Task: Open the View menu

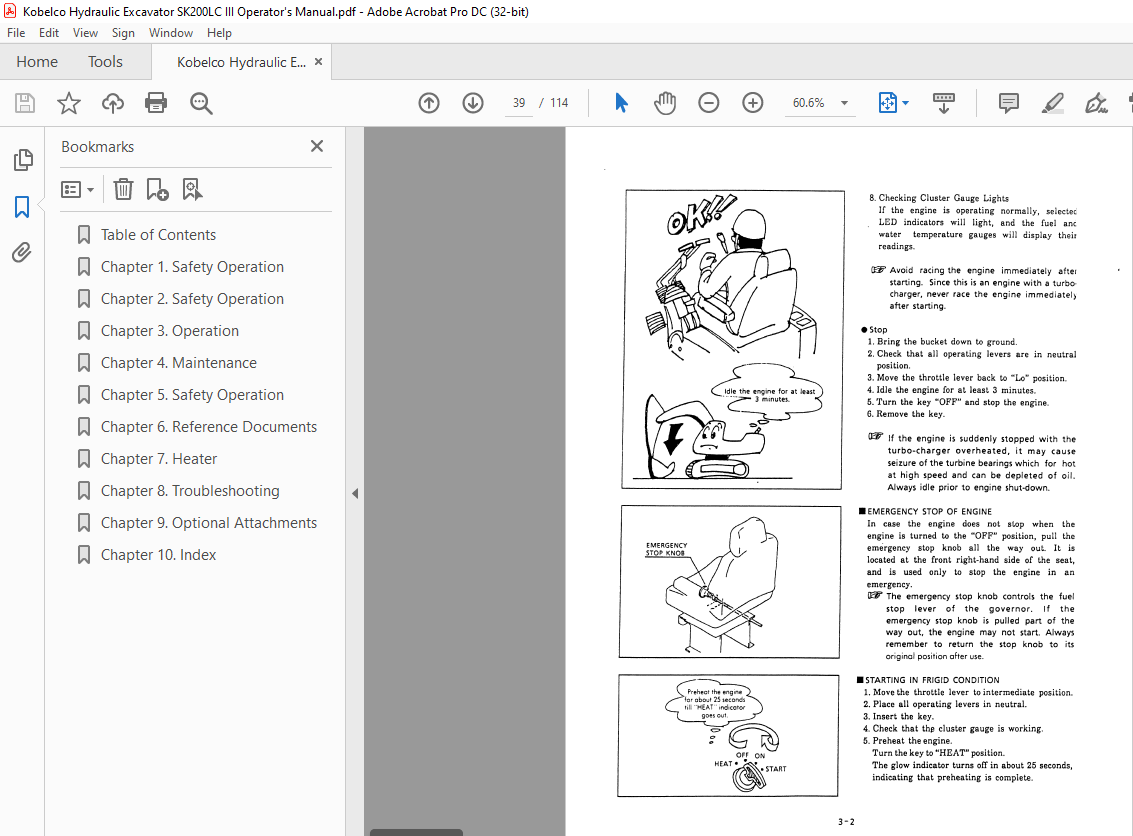Action: click(85, 33)
